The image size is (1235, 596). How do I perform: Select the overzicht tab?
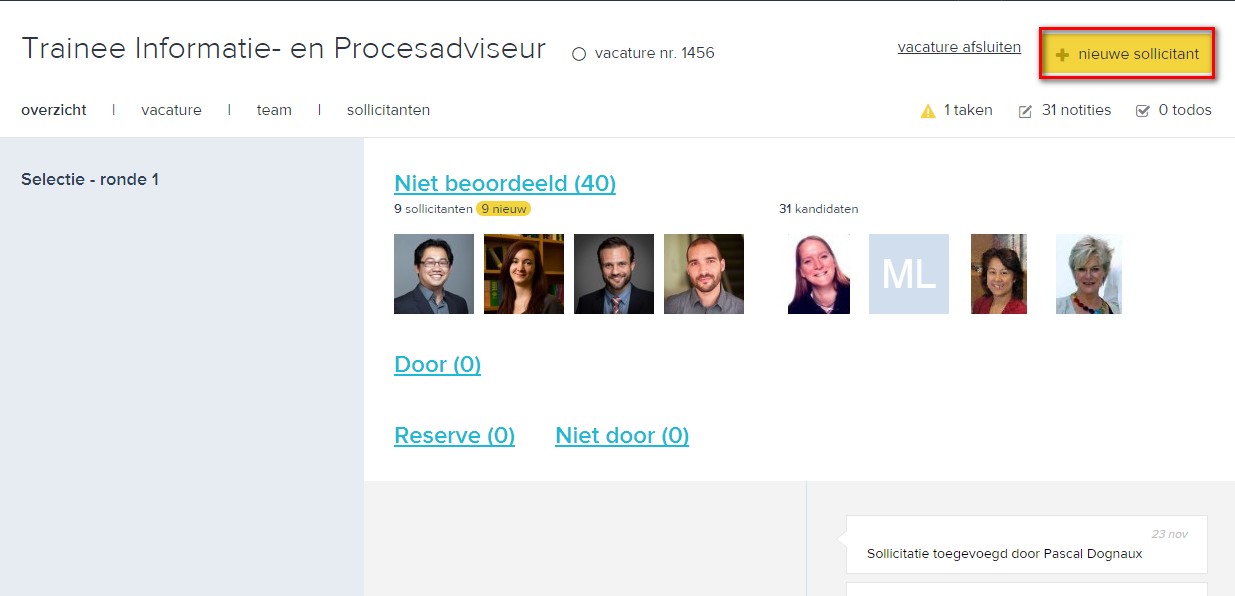pyautogui.click(x=54, y=110)
